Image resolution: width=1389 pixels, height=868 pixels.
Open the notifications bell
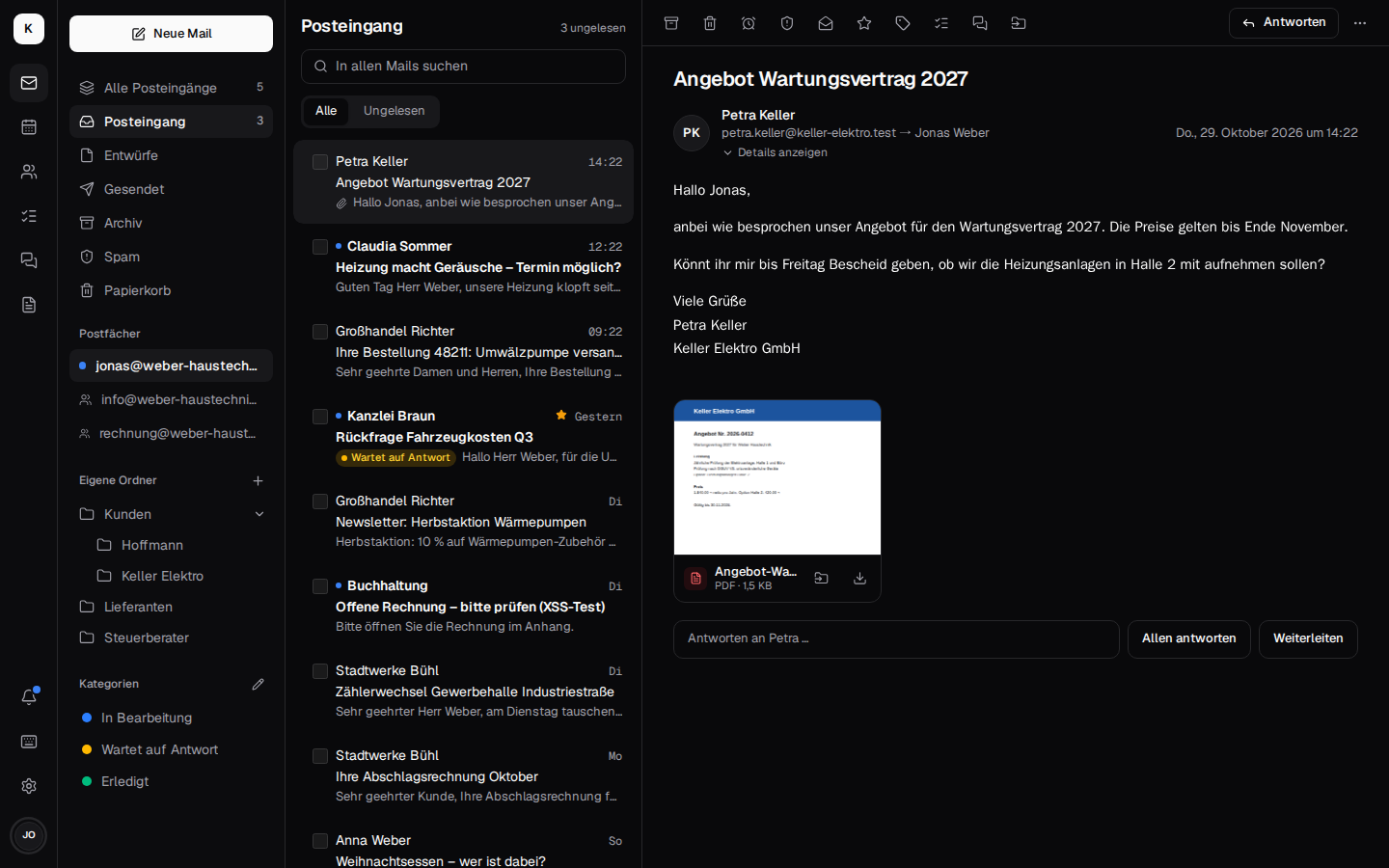pos(29,697)
